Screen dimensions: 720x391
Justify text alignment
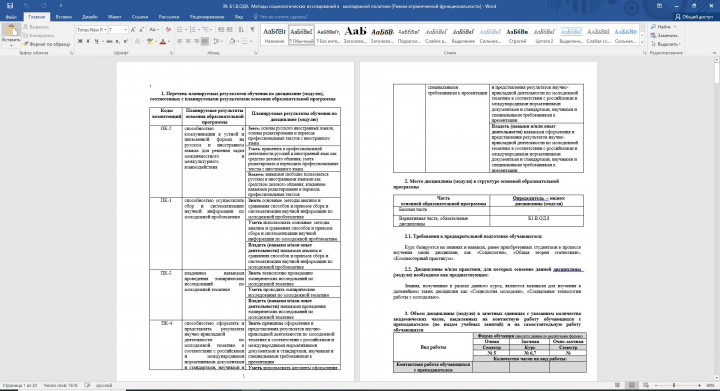(204, 41)
